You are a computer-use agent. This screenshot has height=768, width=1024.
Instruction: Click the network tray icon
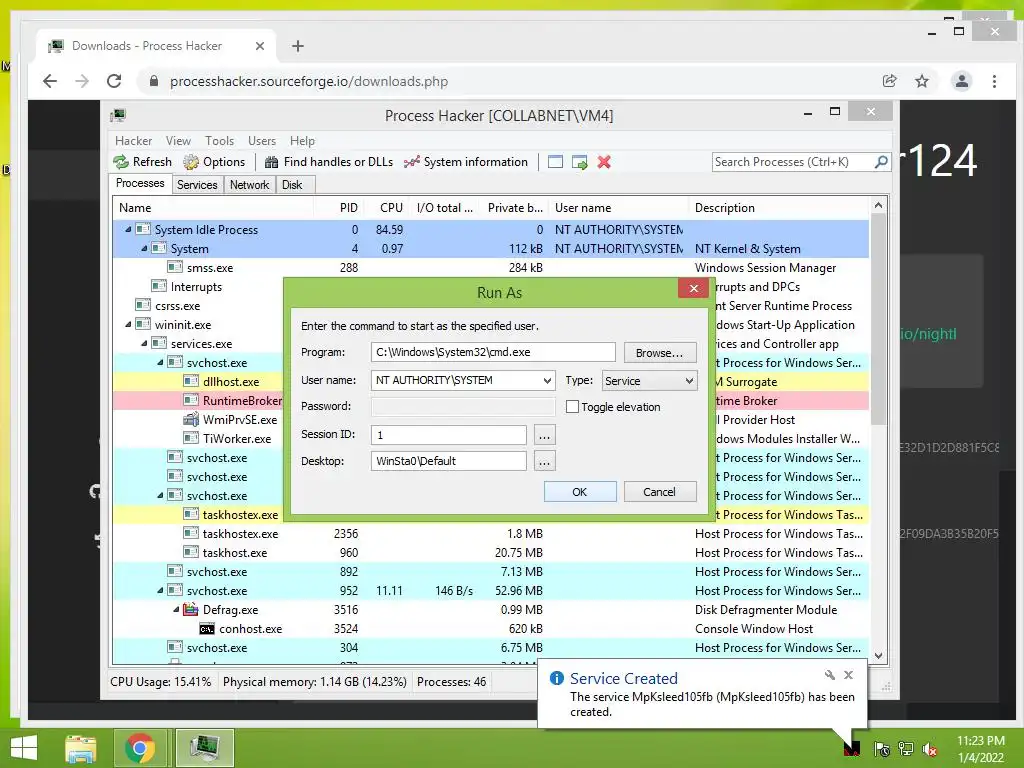[906, 749]
